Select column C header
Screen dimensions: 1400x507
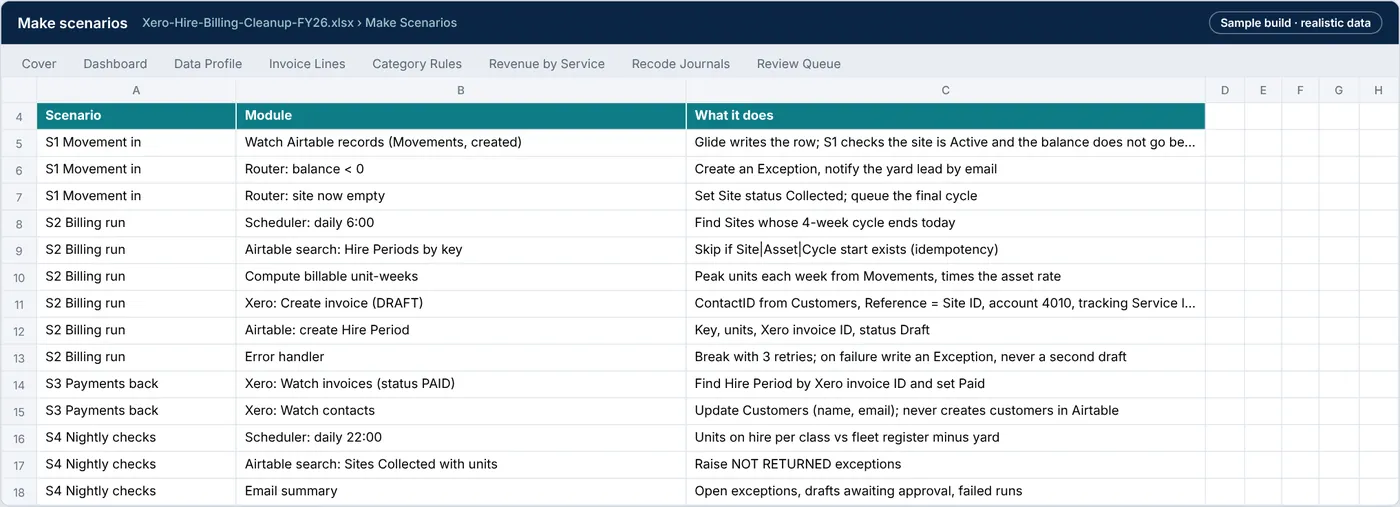point(946,90)
